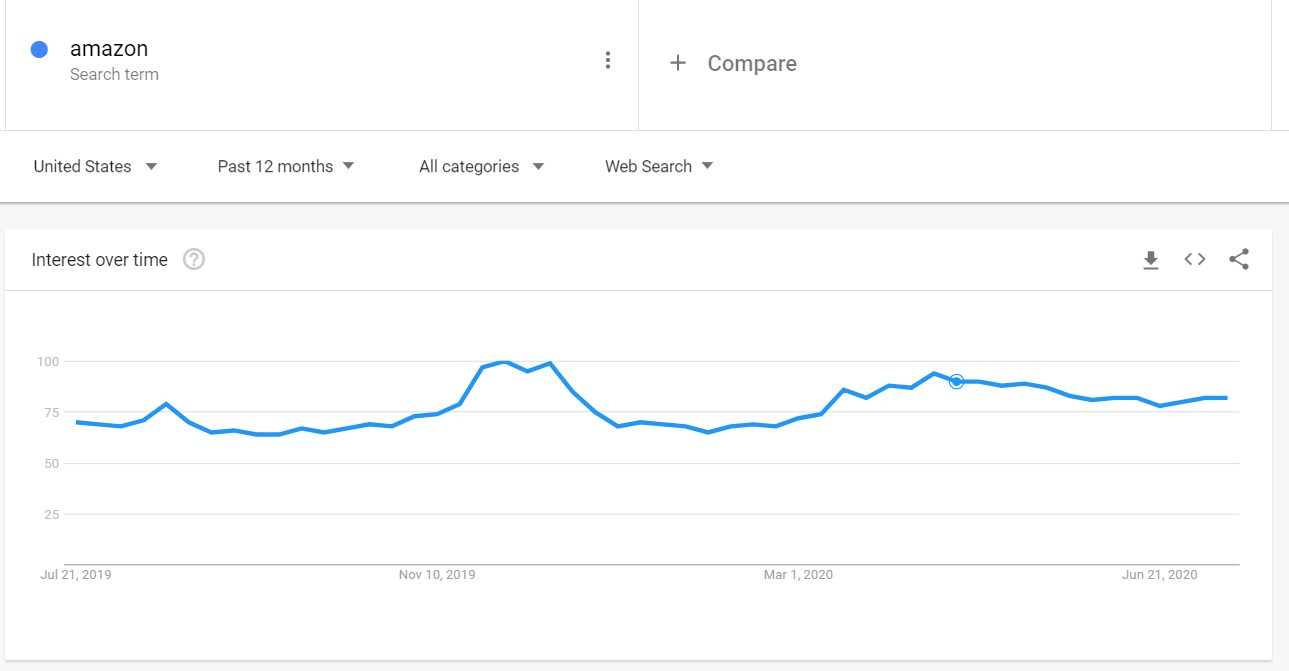Viewport: 1289px width, 671px height.
Task: Share the Interest over time chart
Action: click(1239, 259)
